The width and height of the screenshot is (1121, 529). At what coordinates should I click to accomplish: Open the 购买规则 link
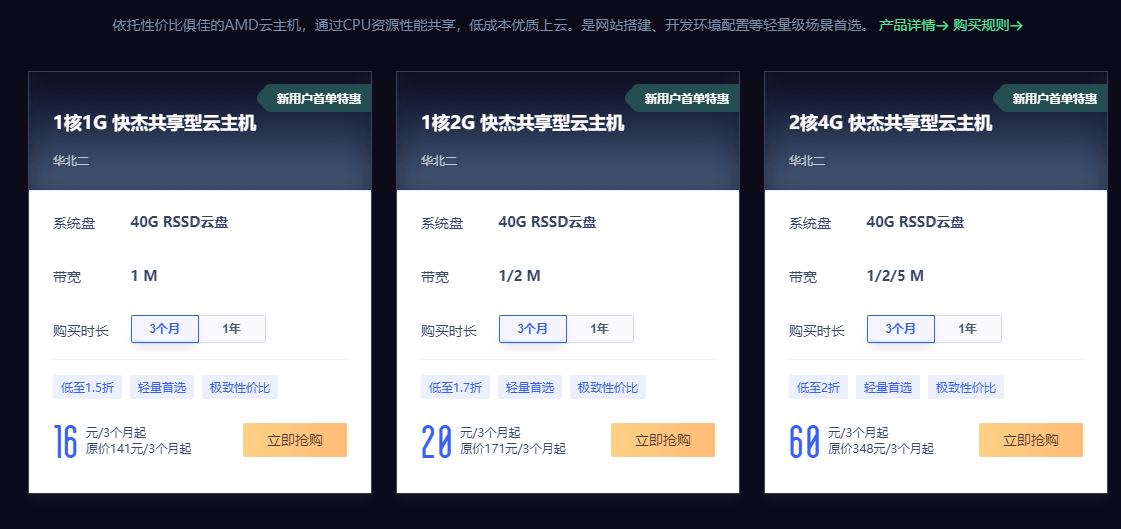point(987,25)
